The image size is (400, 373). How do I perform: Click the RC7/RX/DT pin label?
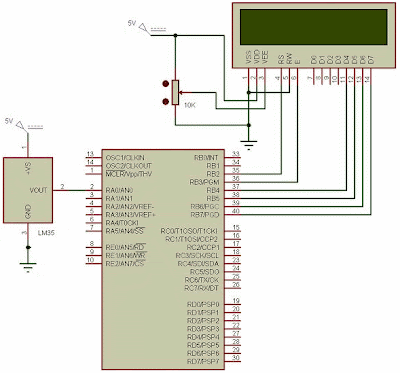[202, 288]
